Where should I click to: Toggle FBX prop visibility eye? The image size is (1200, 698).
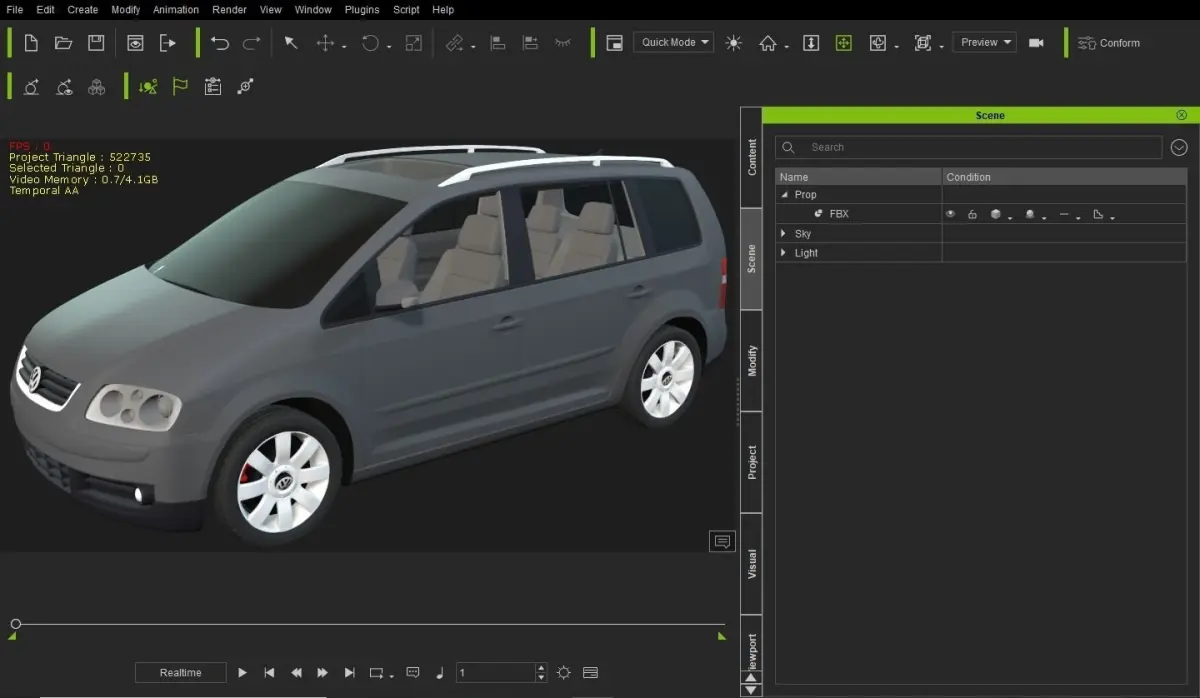click(950, 214)
